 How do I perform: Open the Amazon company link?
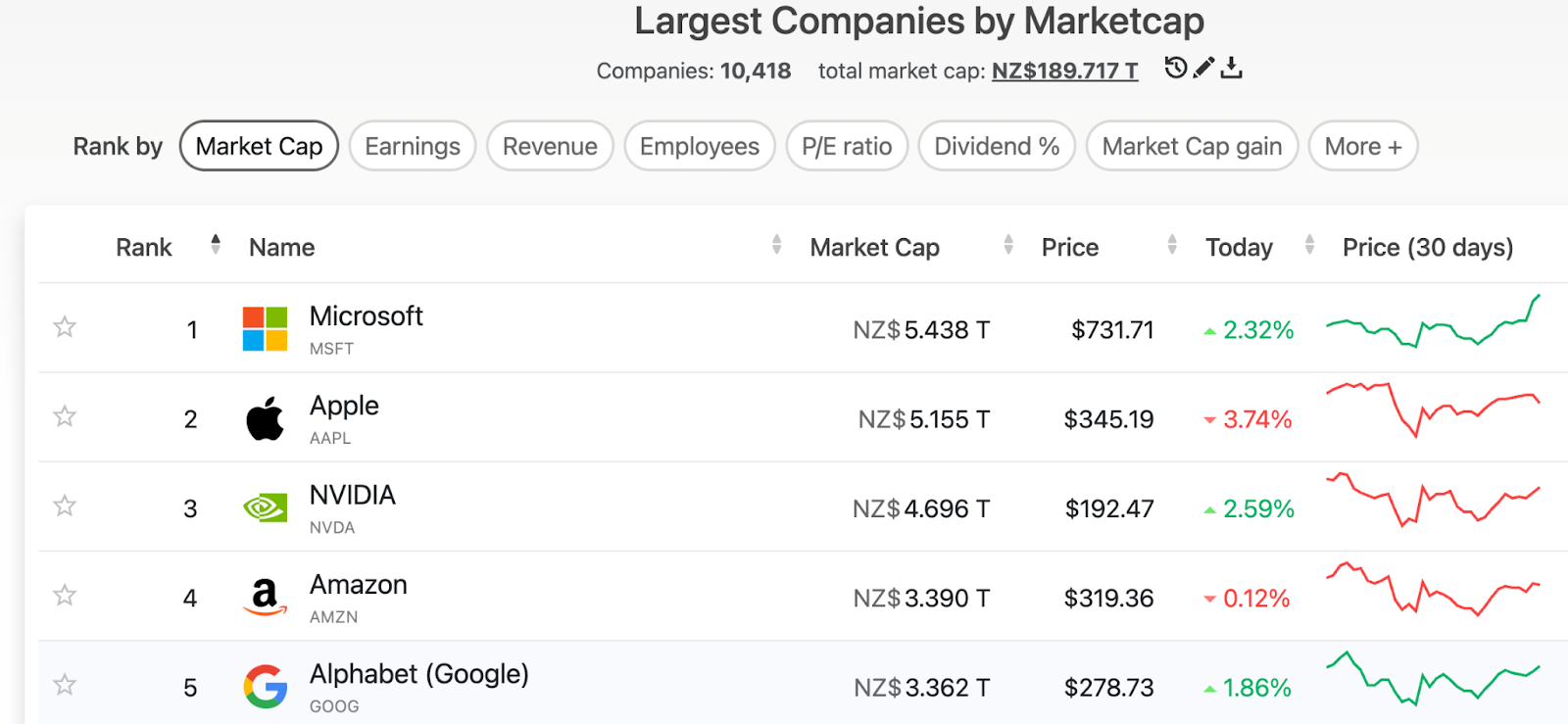click(x=359, y=584)
